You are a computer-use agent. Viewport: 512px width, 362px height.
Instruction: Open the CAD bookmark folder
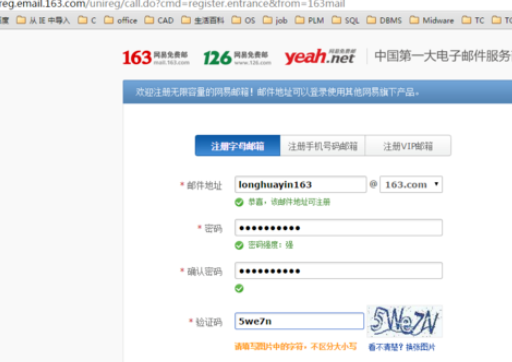pyautogui.click(x=159, y=20)
